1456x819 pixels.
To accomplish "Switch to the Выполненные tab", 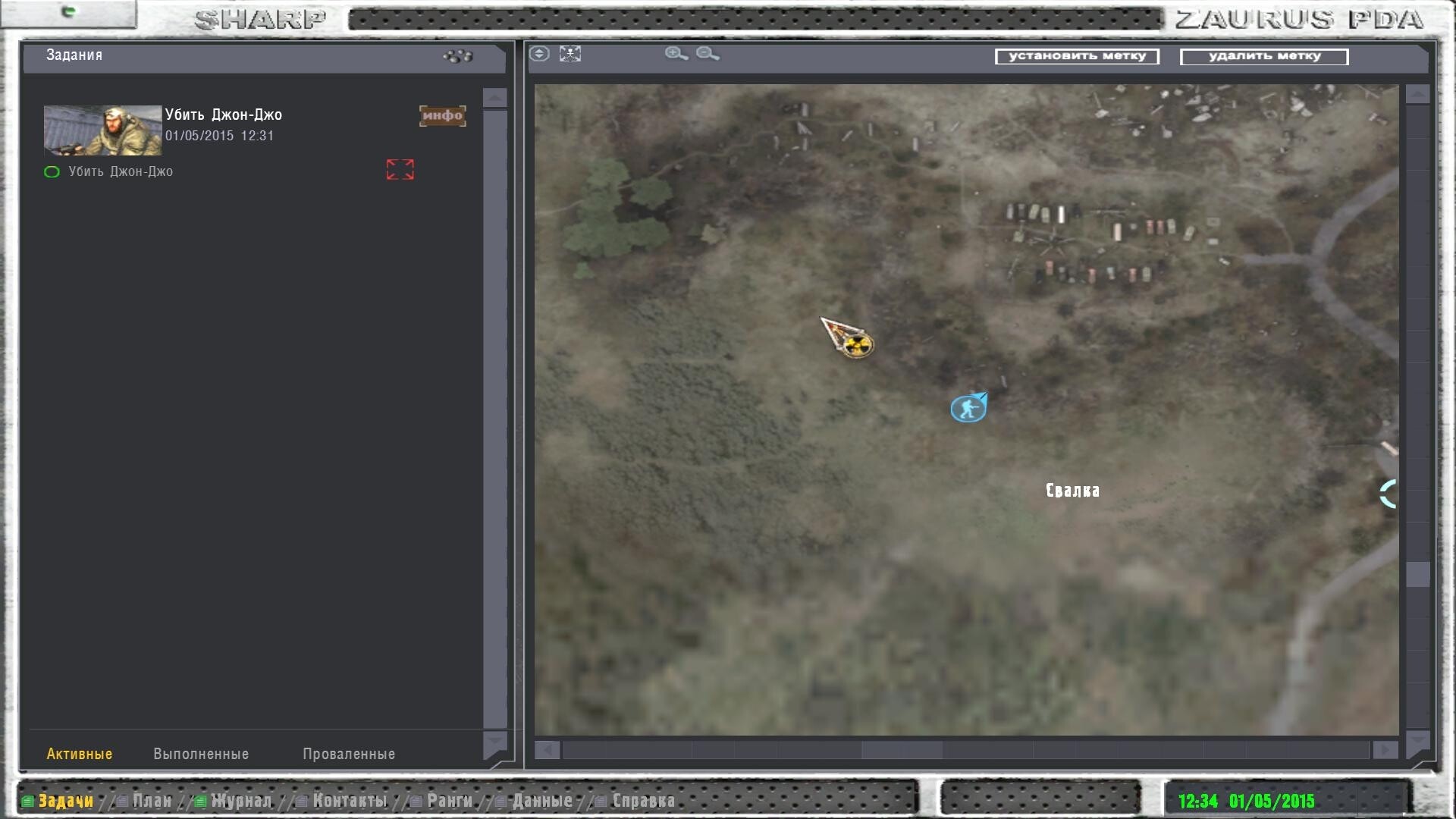I will (201, 754).
